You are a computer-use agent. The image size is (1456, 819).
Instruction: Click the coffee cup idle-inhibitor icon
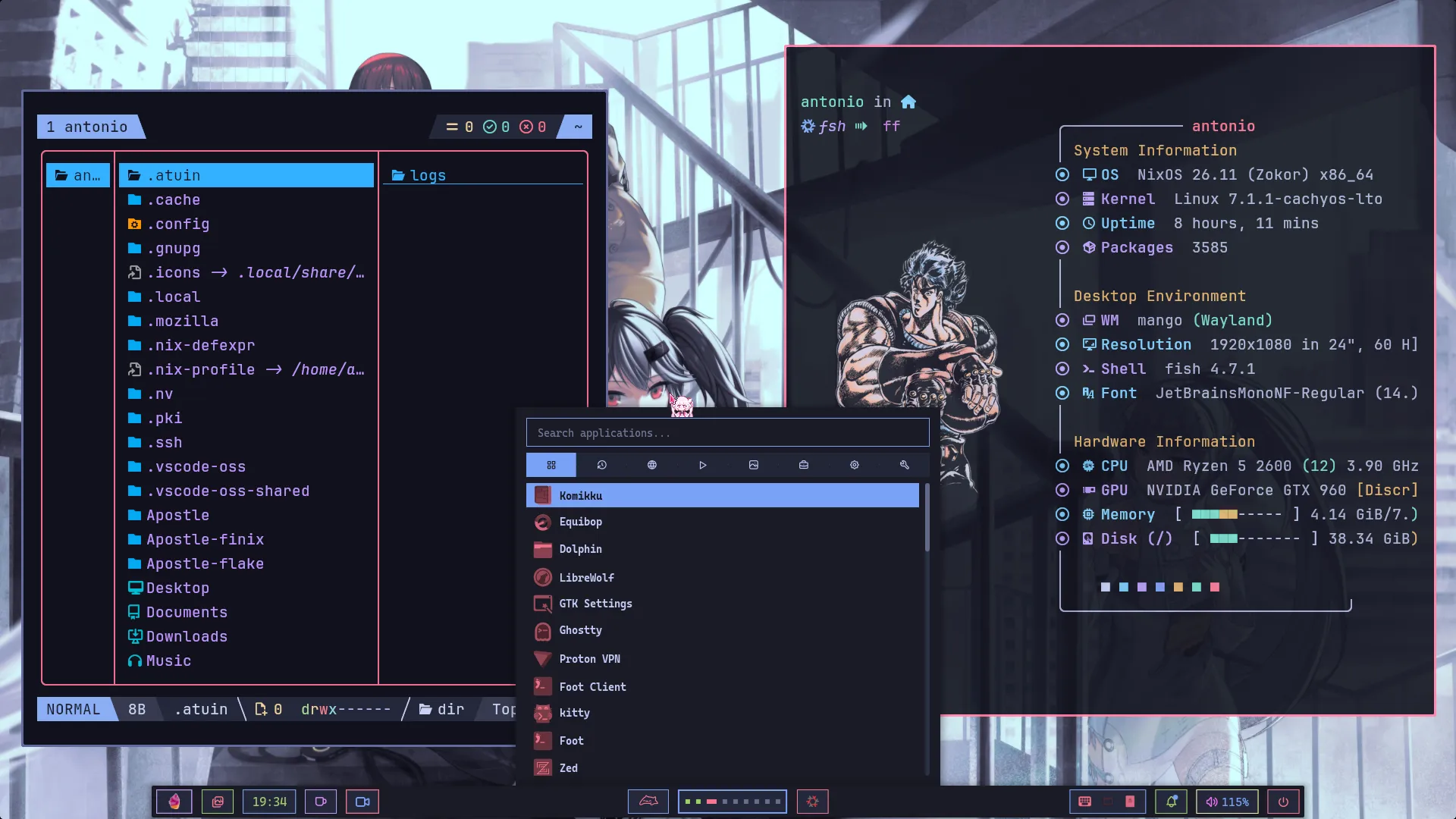click(x=321, y=802)
